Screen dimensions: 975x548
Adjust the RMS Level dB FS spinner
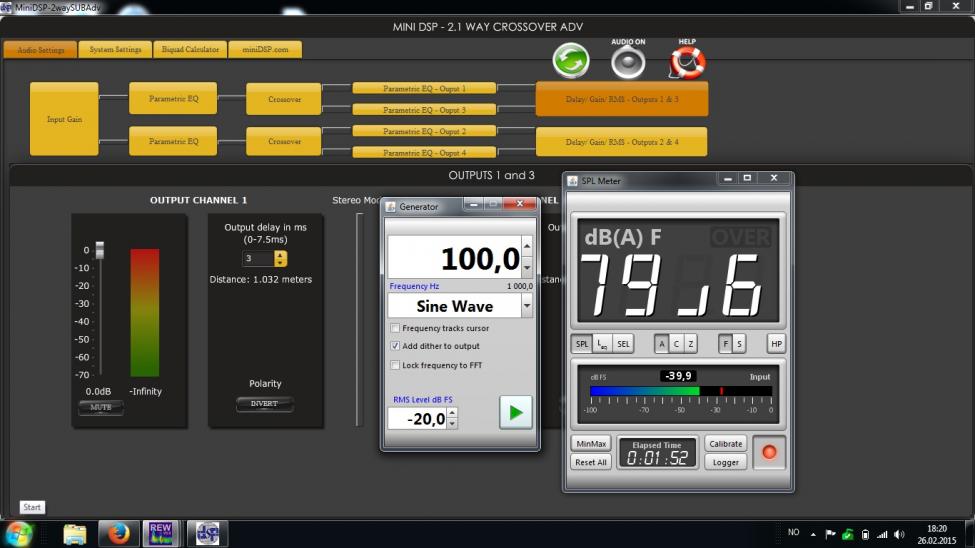click(451, 419)
